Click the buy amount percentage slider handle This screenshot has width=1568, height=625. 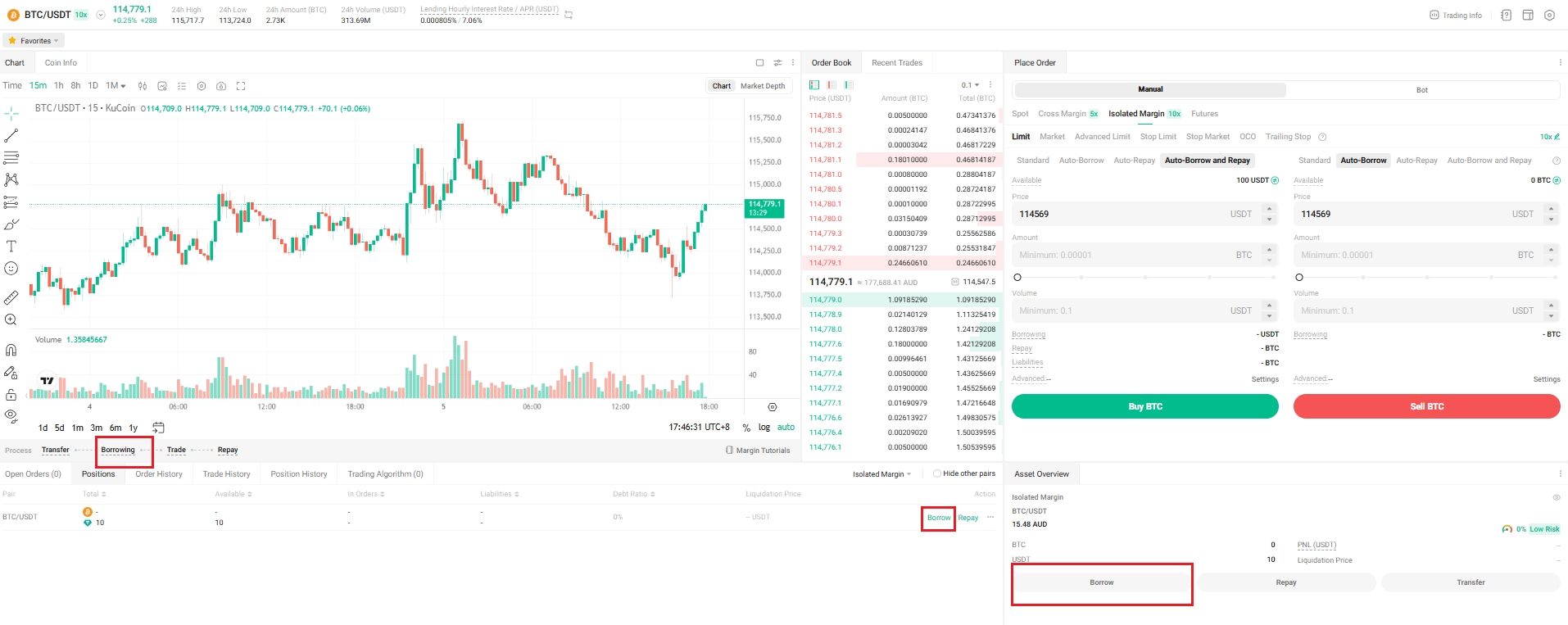pos(1017,278)
